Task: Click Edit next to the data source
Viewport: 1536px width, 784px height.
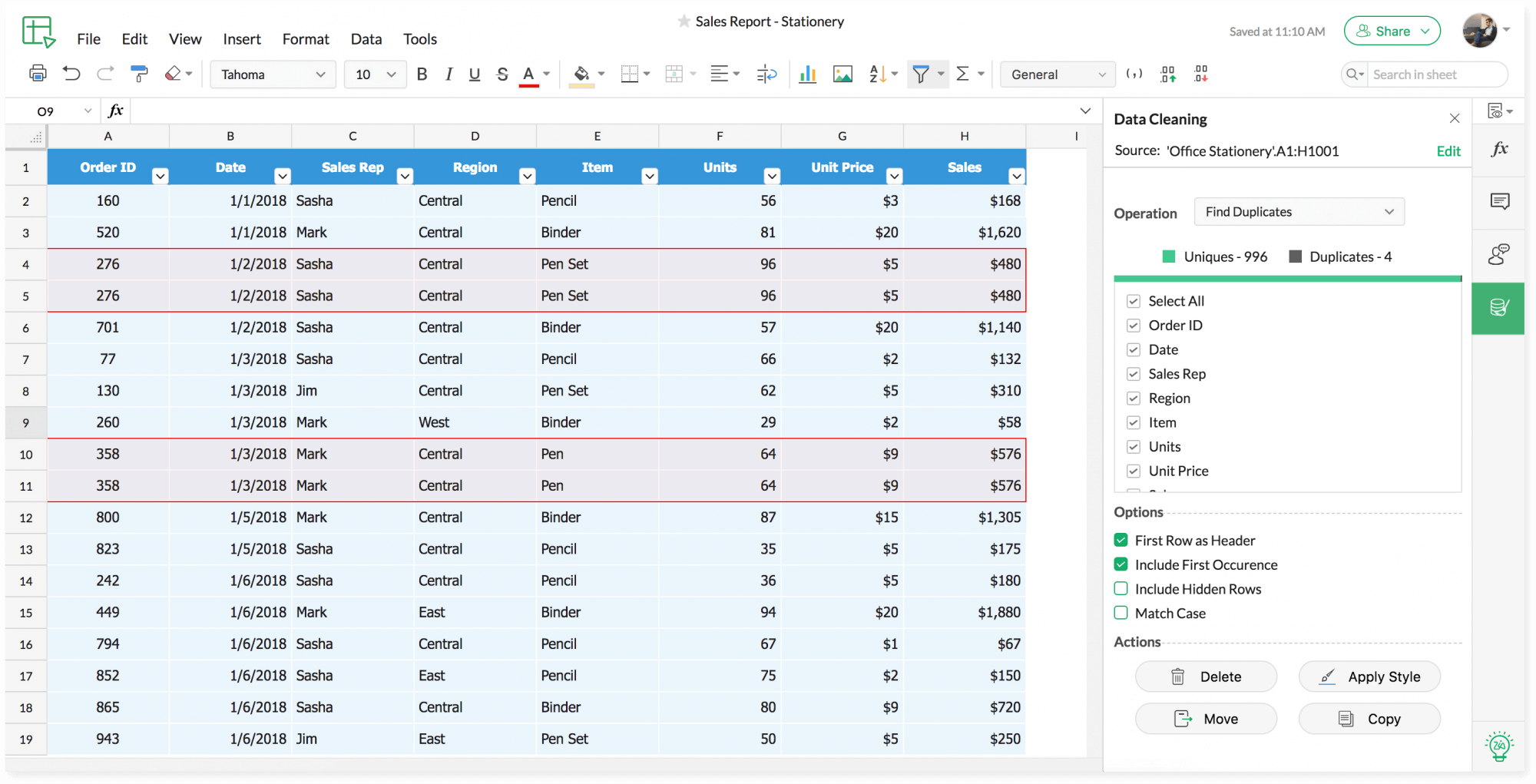Action: coord(1448,151)
